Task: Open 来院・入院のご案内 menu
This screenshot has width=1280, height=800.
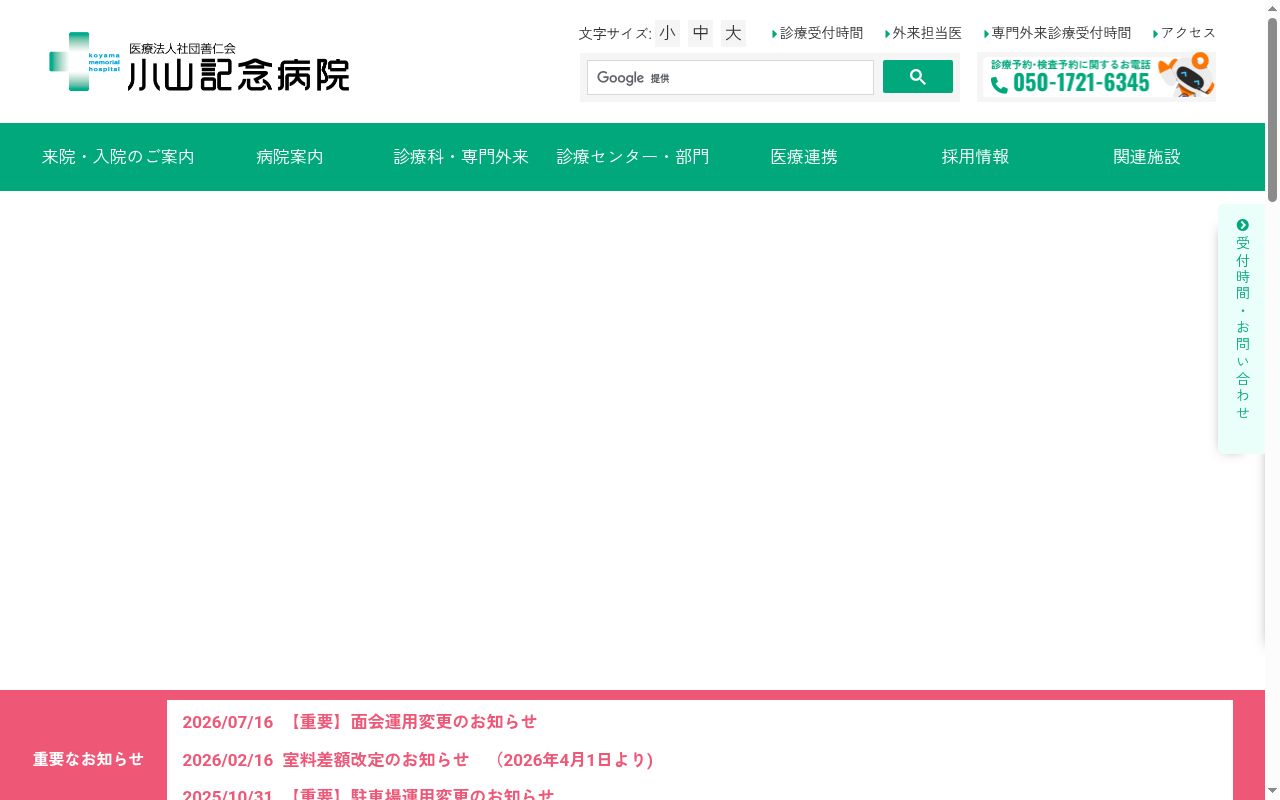Action: point(118,157)
